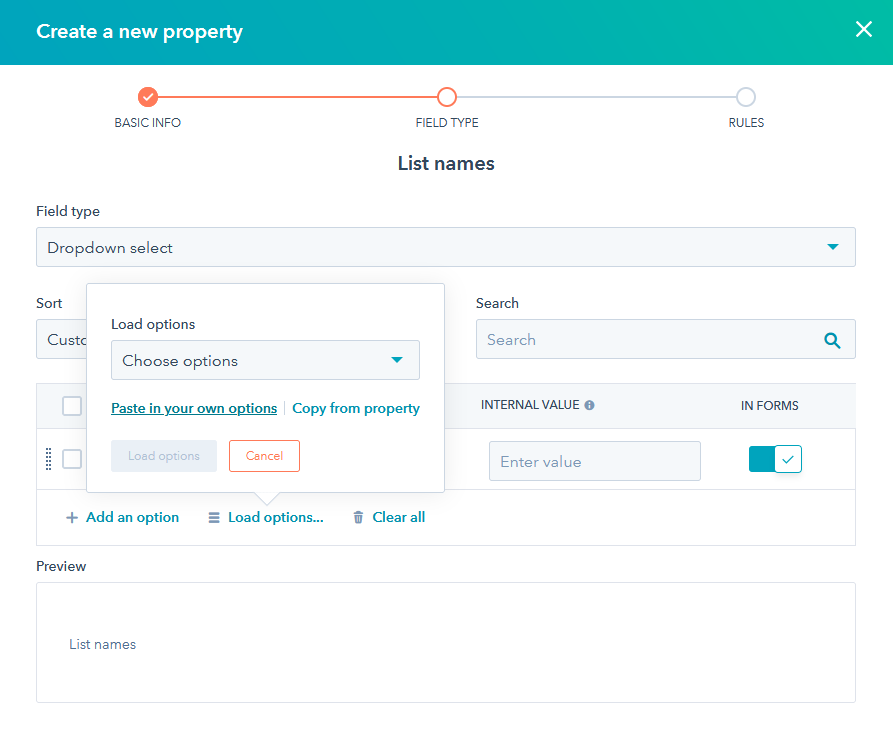Click the plus icon beside Add an option
This screenshot has height=752, width=893.
71,517
